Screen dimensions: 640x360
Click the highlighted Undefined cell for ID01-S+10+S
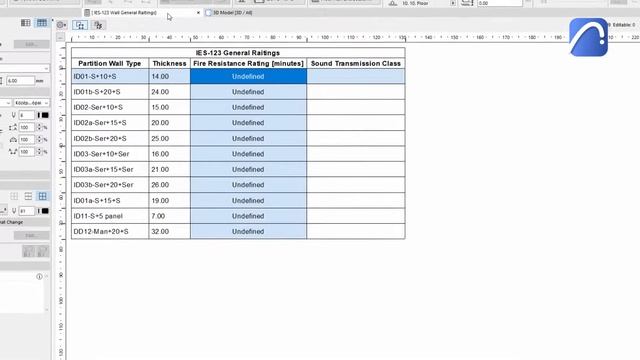(248, 76)
